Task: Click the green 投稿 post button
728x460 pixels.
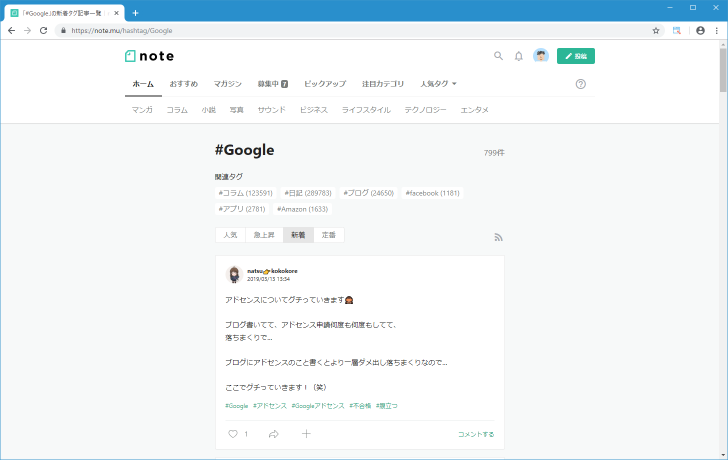Action: pos(576,56)
